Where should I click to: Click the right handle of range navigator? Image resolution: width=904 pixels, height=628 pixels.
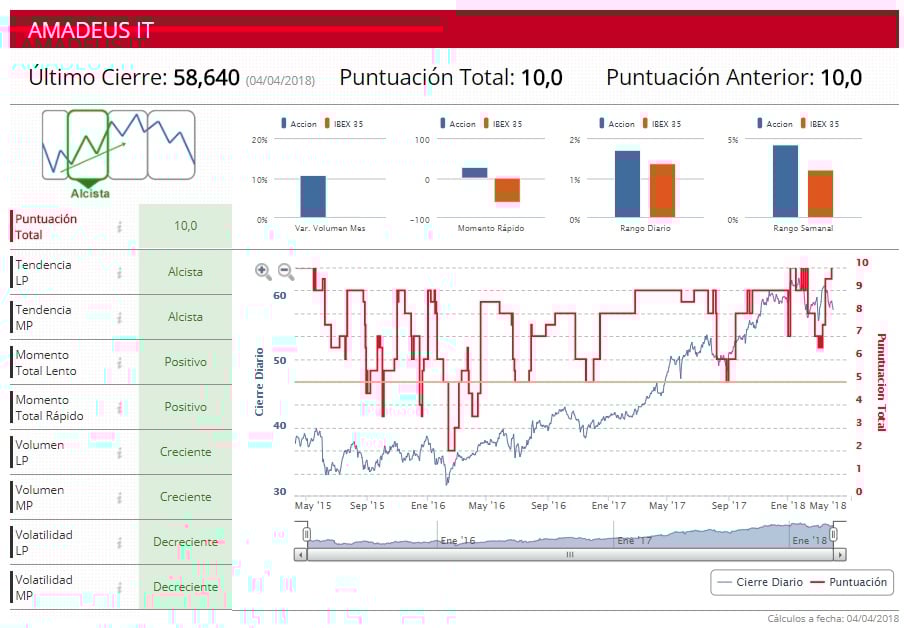(833, 534)
